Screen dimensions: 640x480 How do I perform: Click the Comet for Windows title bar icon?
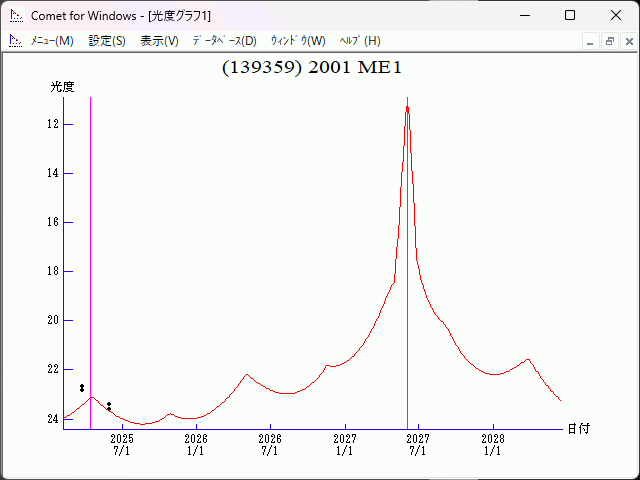(x=15, y=16)
